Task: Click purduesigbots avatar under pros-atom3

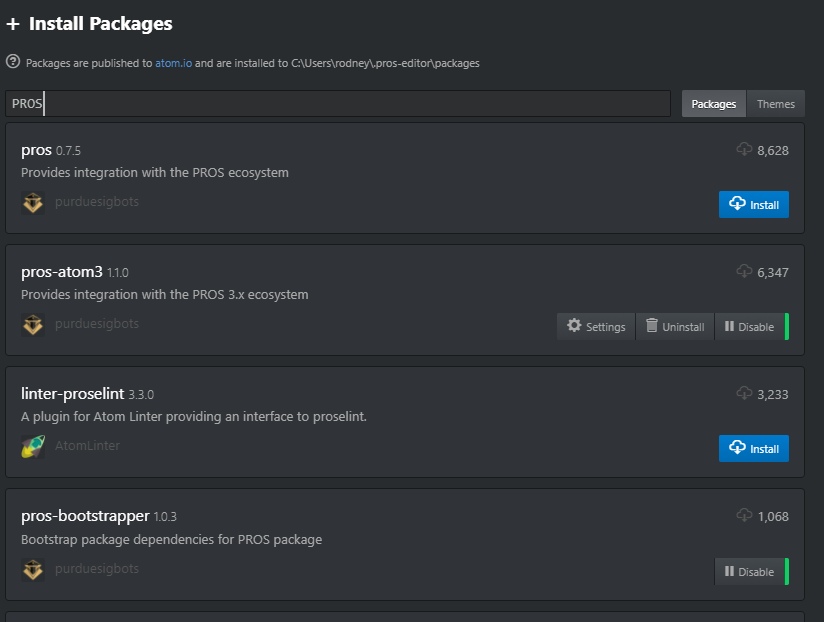Action: point(33,325)
